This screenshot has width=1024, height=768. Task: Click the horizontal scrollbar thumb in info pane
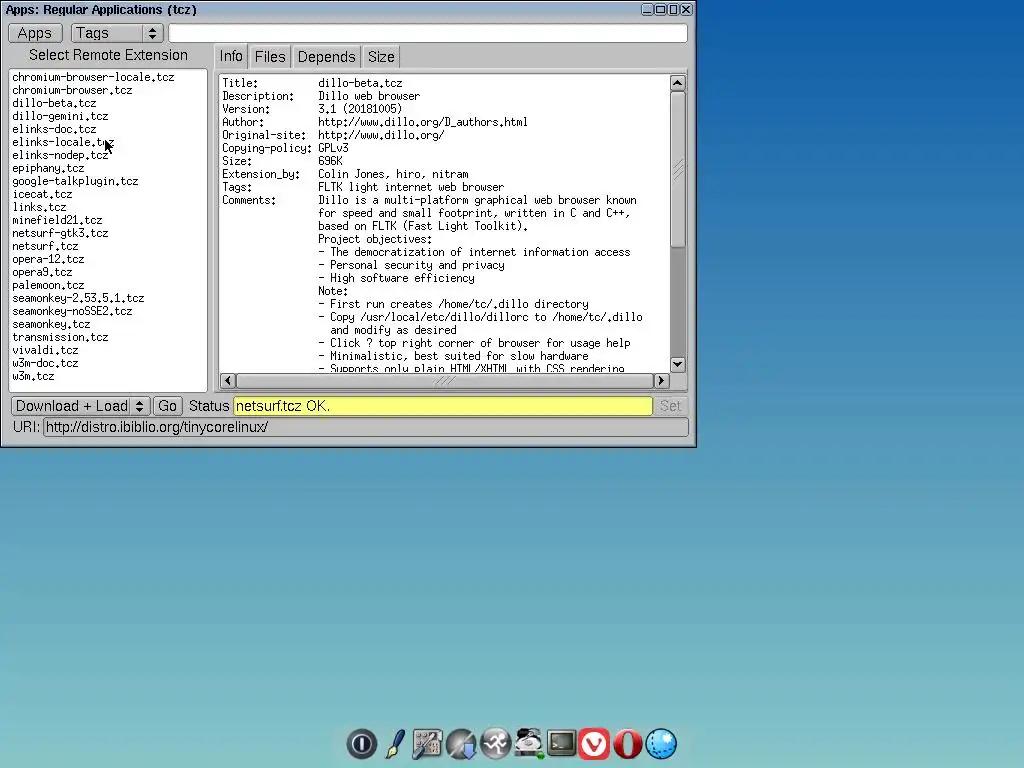[444, 381]
